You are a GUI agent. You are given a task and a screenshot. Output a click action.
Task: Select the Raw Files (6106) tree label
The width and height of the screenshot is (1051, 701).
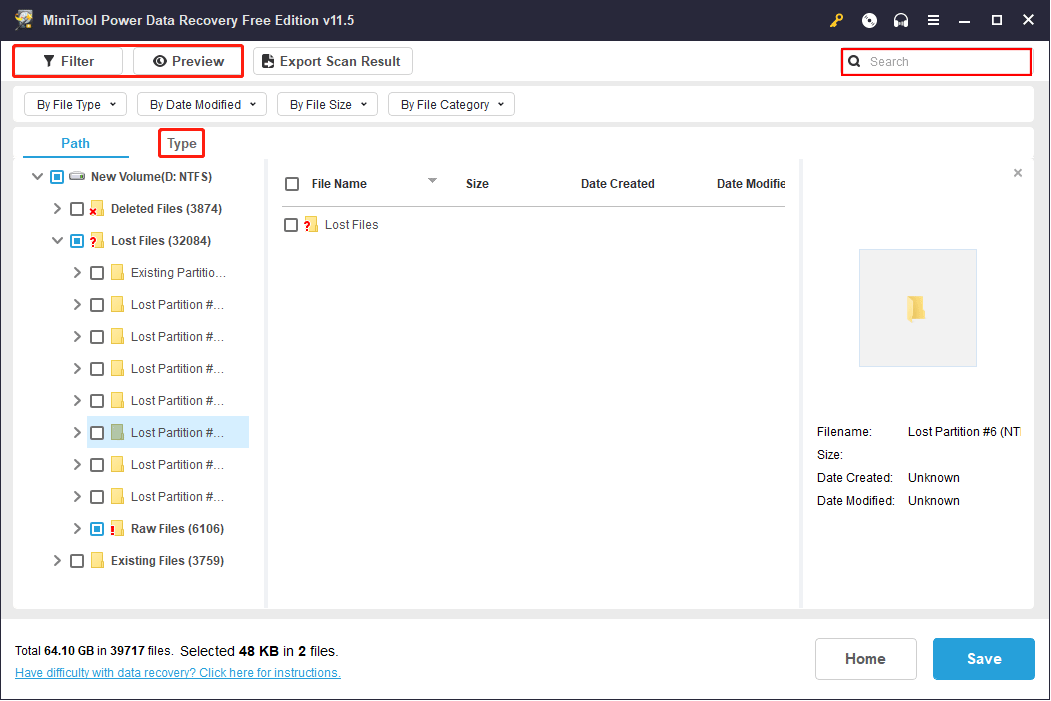[x=177, y=529]
